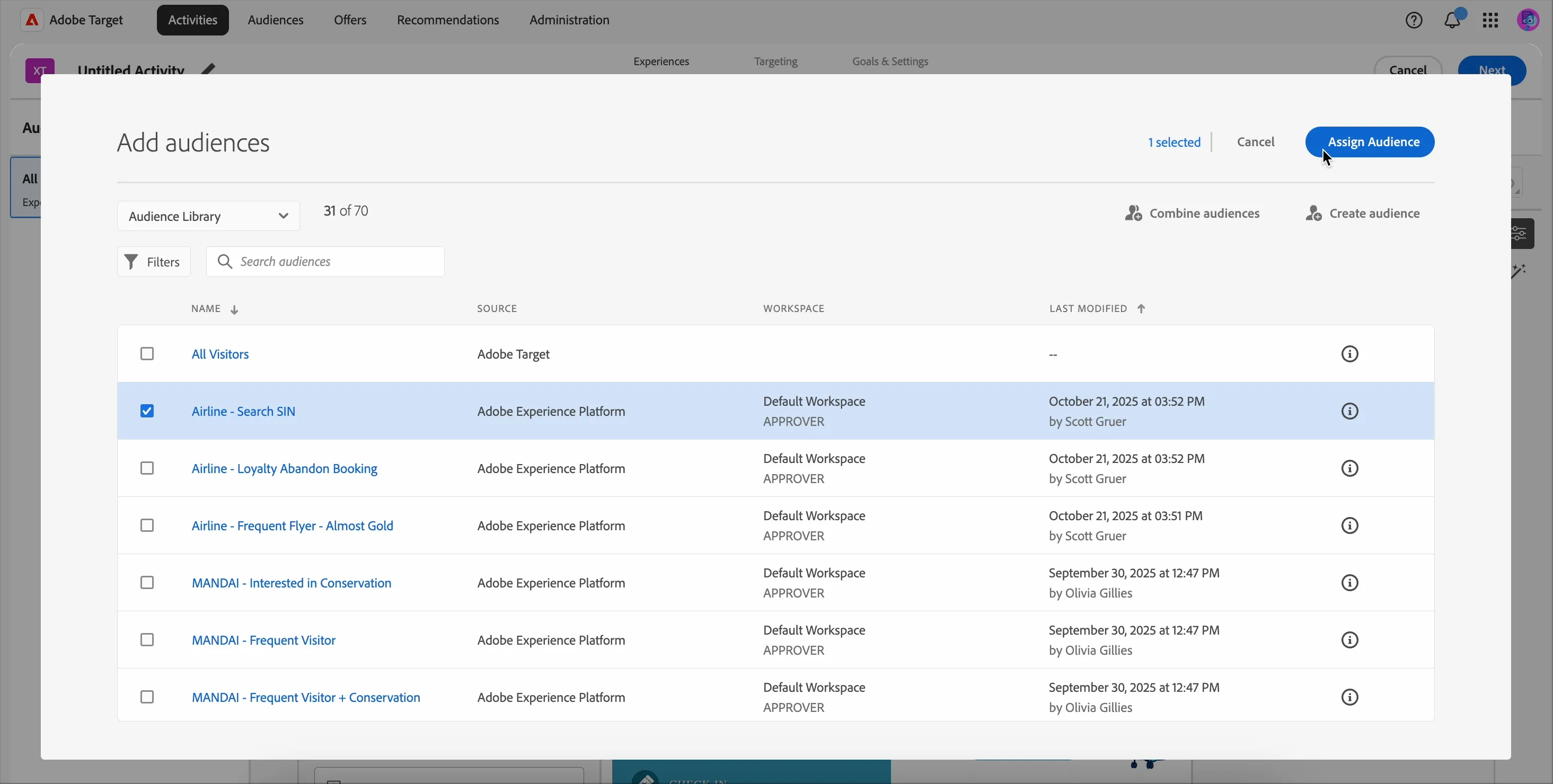Show info for MANDAI - Interested in Conservation

coord(1350,583)
